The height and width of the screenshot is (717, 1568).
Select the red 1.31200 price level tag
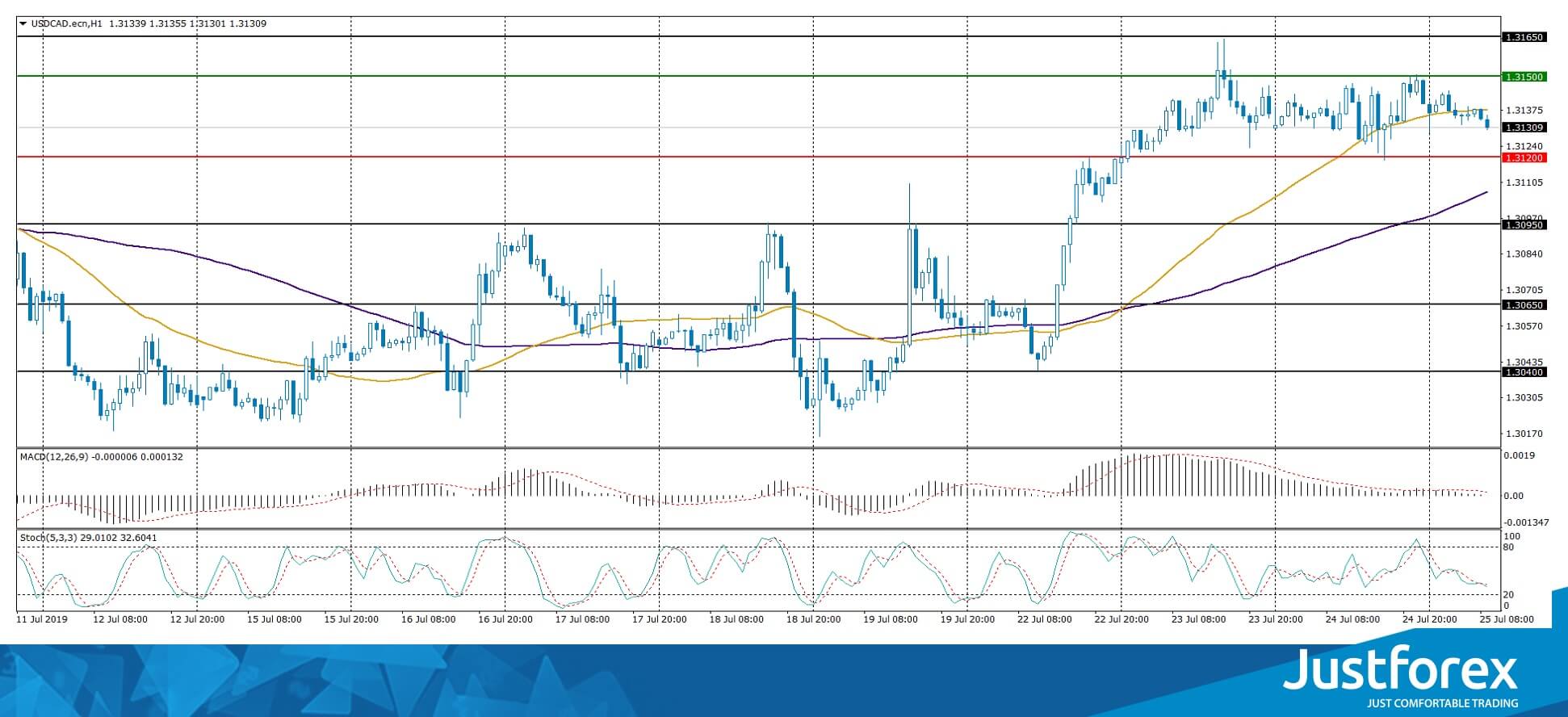click(x=1524, y=158)
